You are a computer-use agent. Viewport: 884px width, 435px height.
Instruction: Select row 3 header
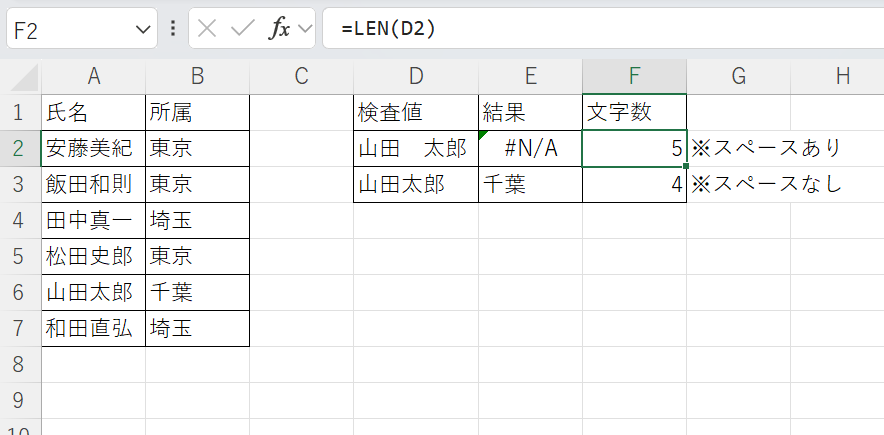[20, 185]
